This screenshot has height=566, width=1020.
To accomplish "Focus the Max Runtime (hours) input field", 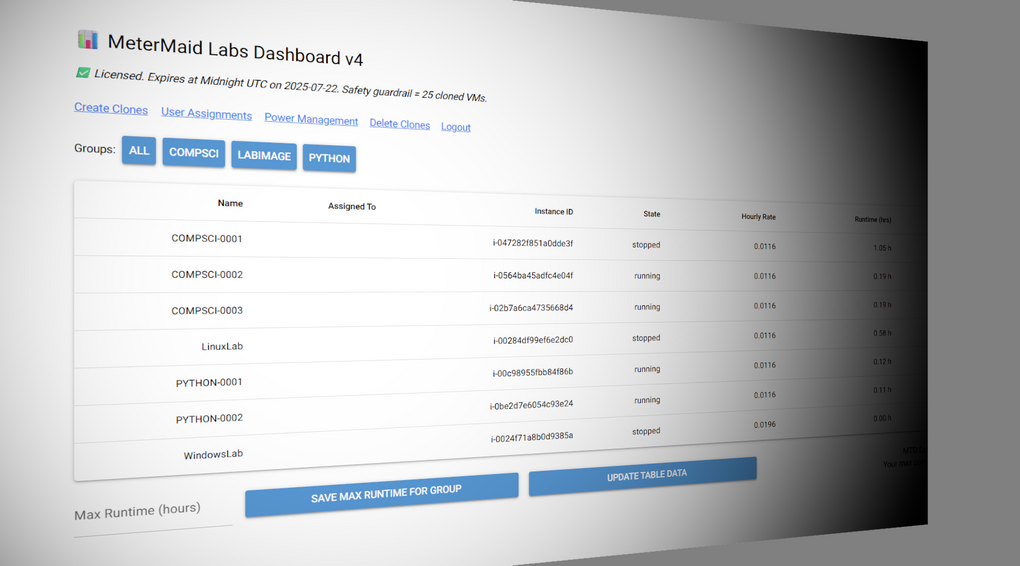I will click(152, 512).
